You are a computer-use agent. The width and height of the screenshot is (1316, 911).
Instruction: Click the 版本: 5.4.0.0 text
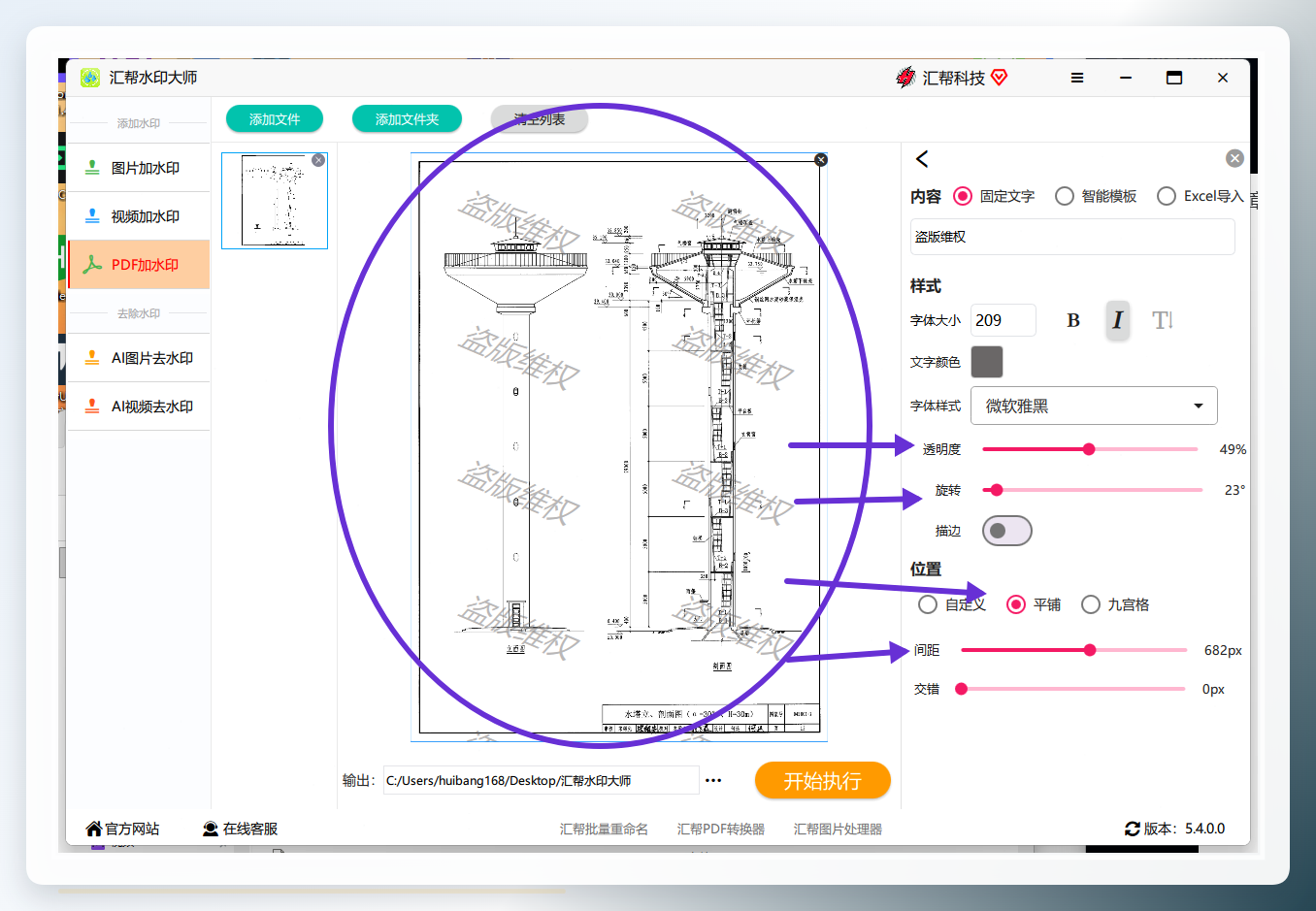1184,829
